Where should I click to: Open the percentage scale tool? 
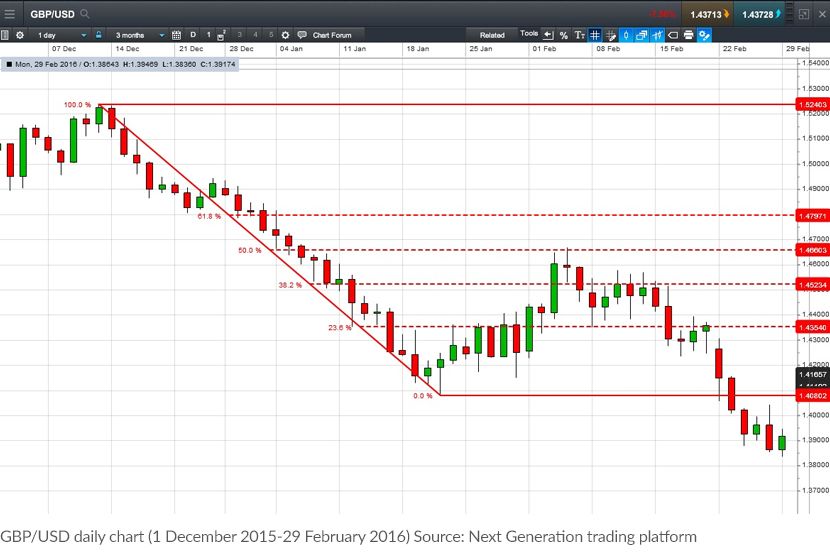point(564,35)
